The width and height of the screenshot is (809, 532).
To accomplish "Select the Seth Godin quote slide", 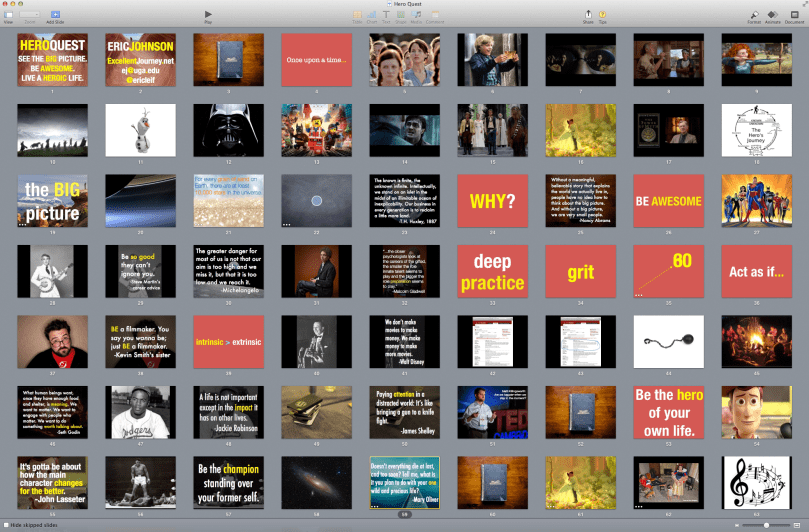I will [53, 412].
